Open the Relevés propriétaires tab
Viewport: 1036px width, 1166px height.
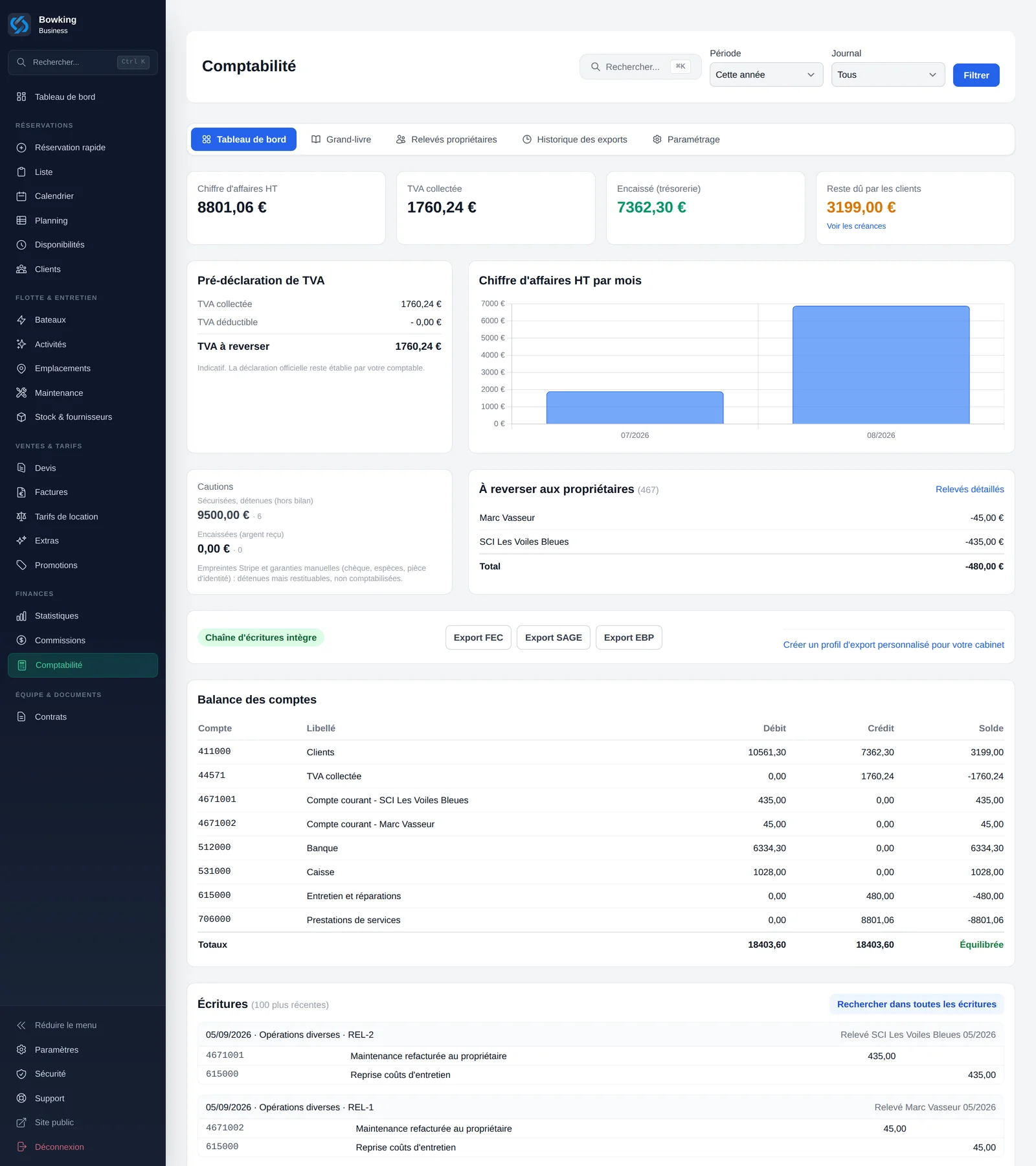click(447, 139)
